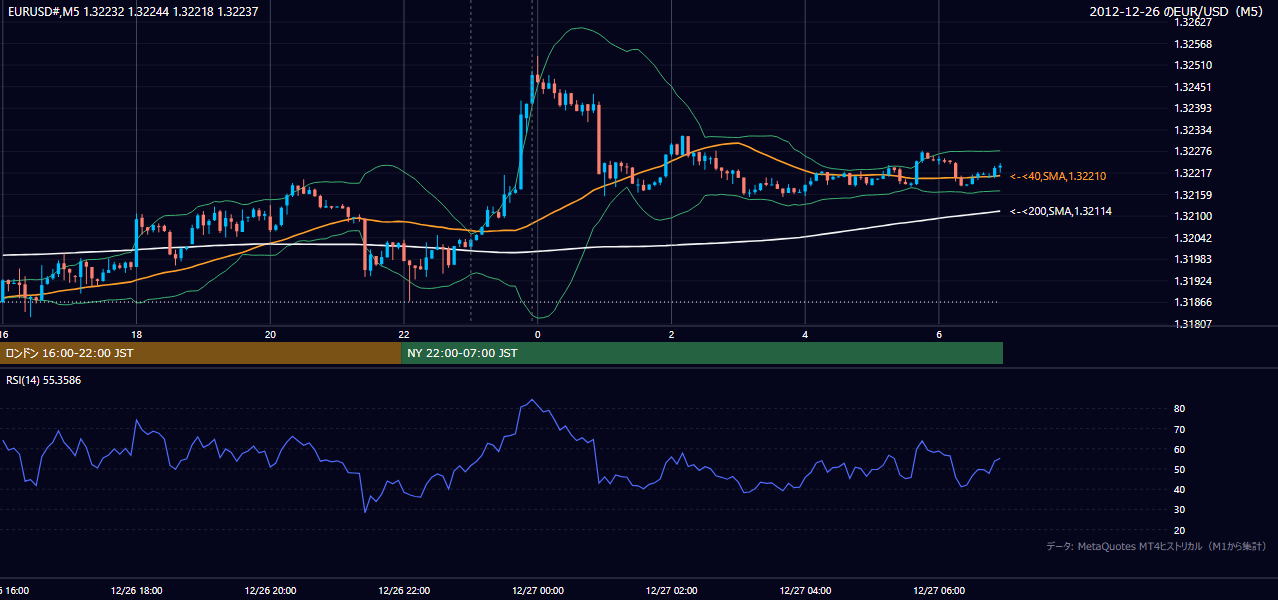Viewport: 1278px width, 600px height.
Task: Click the MetaQuotes MT4 data source note
Action: pyautogui.click(x=1157, y=547)
